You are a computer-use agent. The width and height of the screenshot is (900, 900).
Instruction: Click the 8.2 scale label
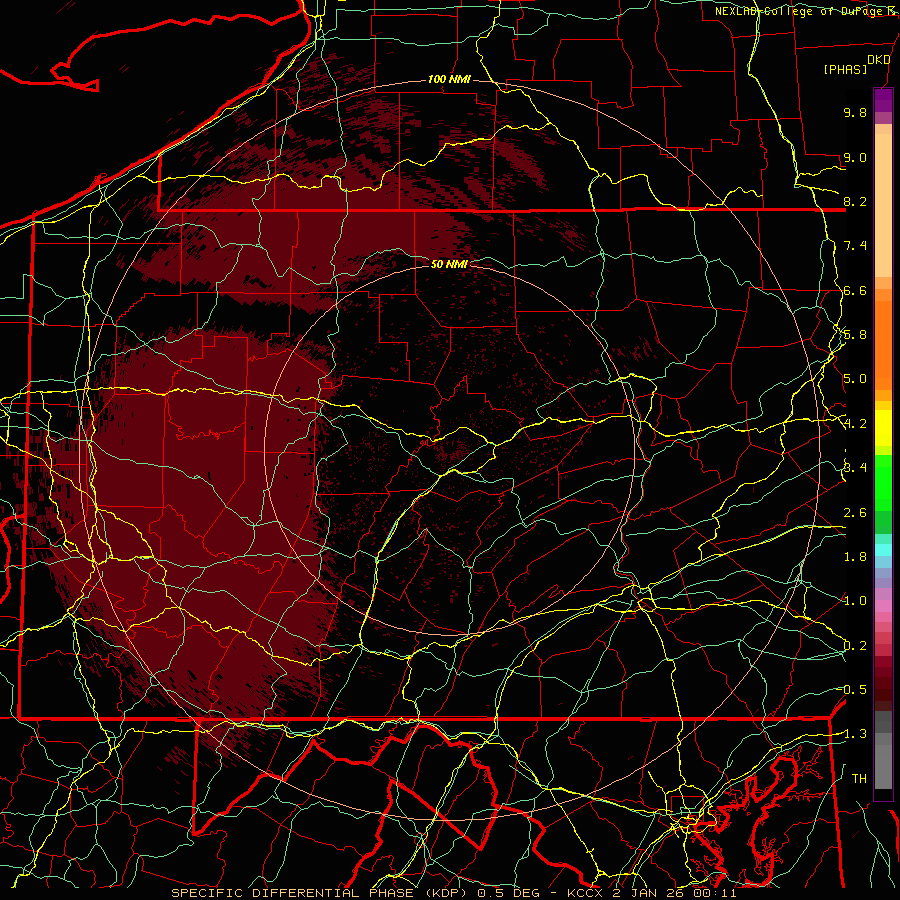855,201
